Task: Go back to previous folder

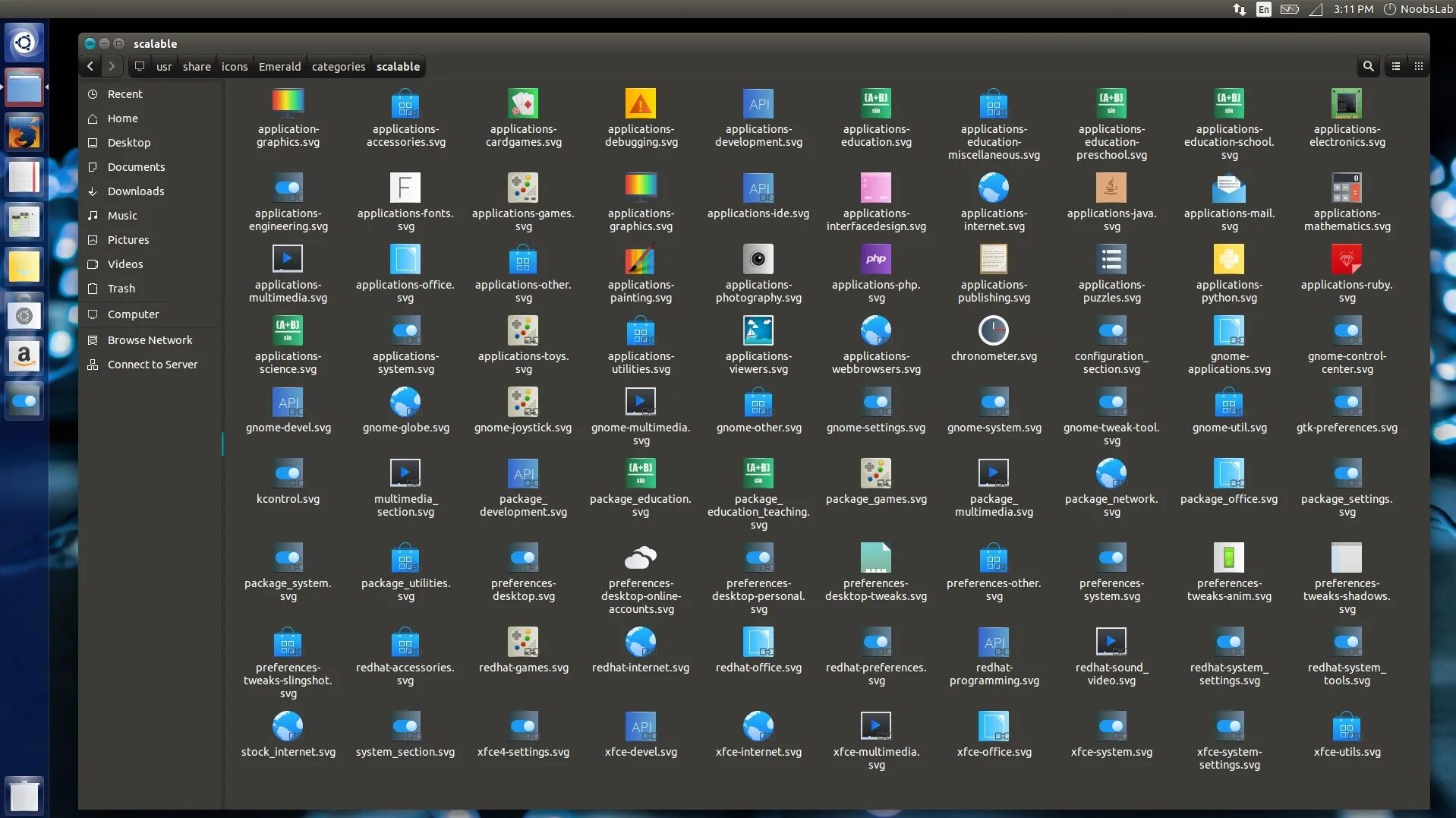Action: 90,66
